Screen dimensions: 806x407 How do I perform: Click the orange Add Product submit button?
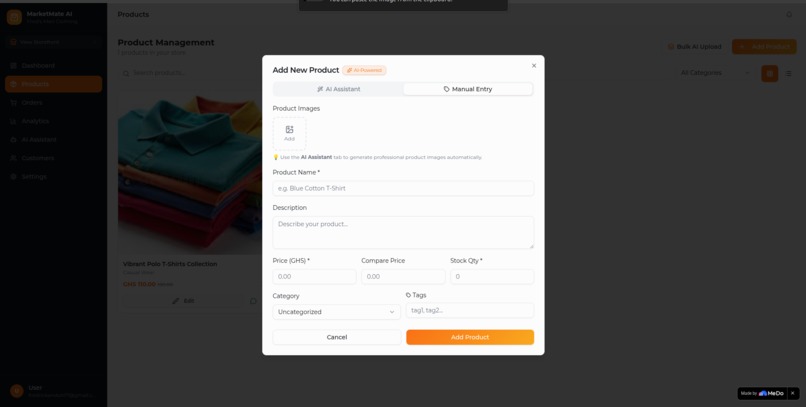click(x=470, y=337)
